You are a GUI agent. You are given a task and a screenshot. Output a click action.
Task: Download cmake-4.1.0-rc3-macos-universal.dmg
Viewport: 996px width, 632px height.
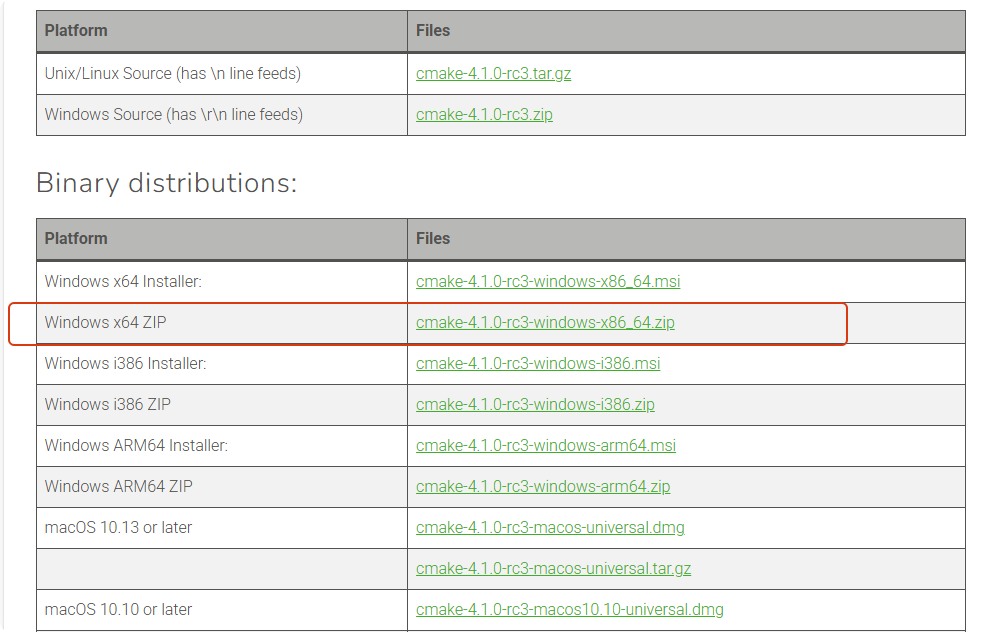(x=550, y=528)
